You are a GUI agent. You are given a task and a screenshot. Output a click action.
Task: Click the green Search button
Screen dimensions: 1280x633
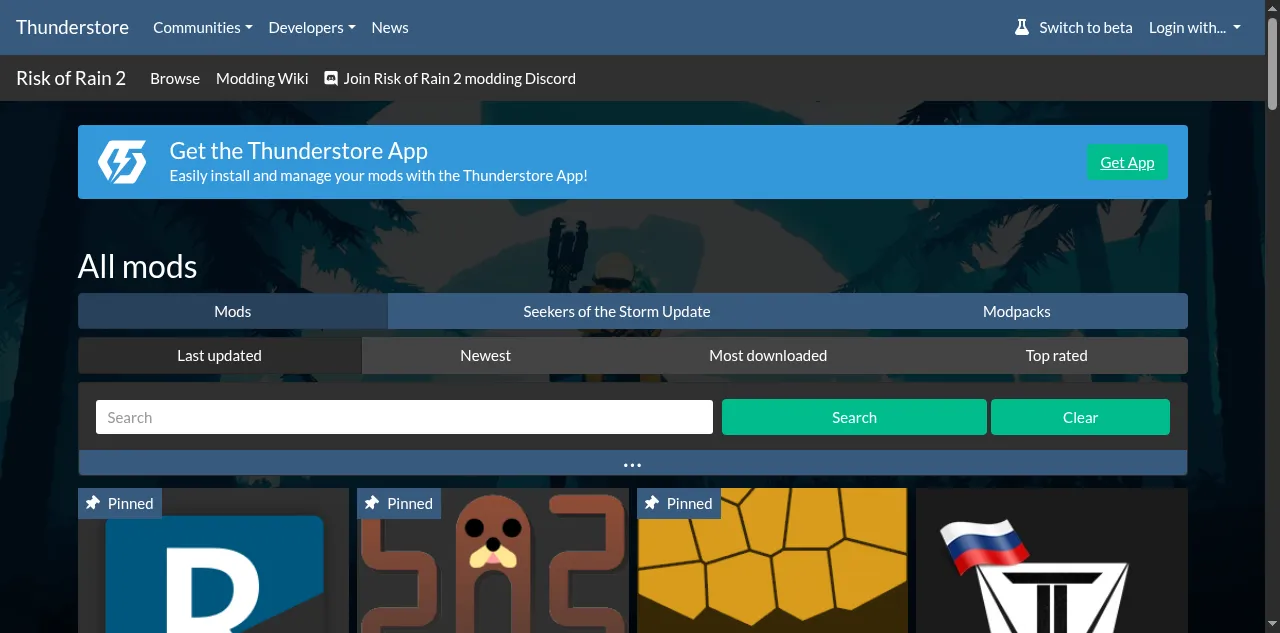[854, 417]
